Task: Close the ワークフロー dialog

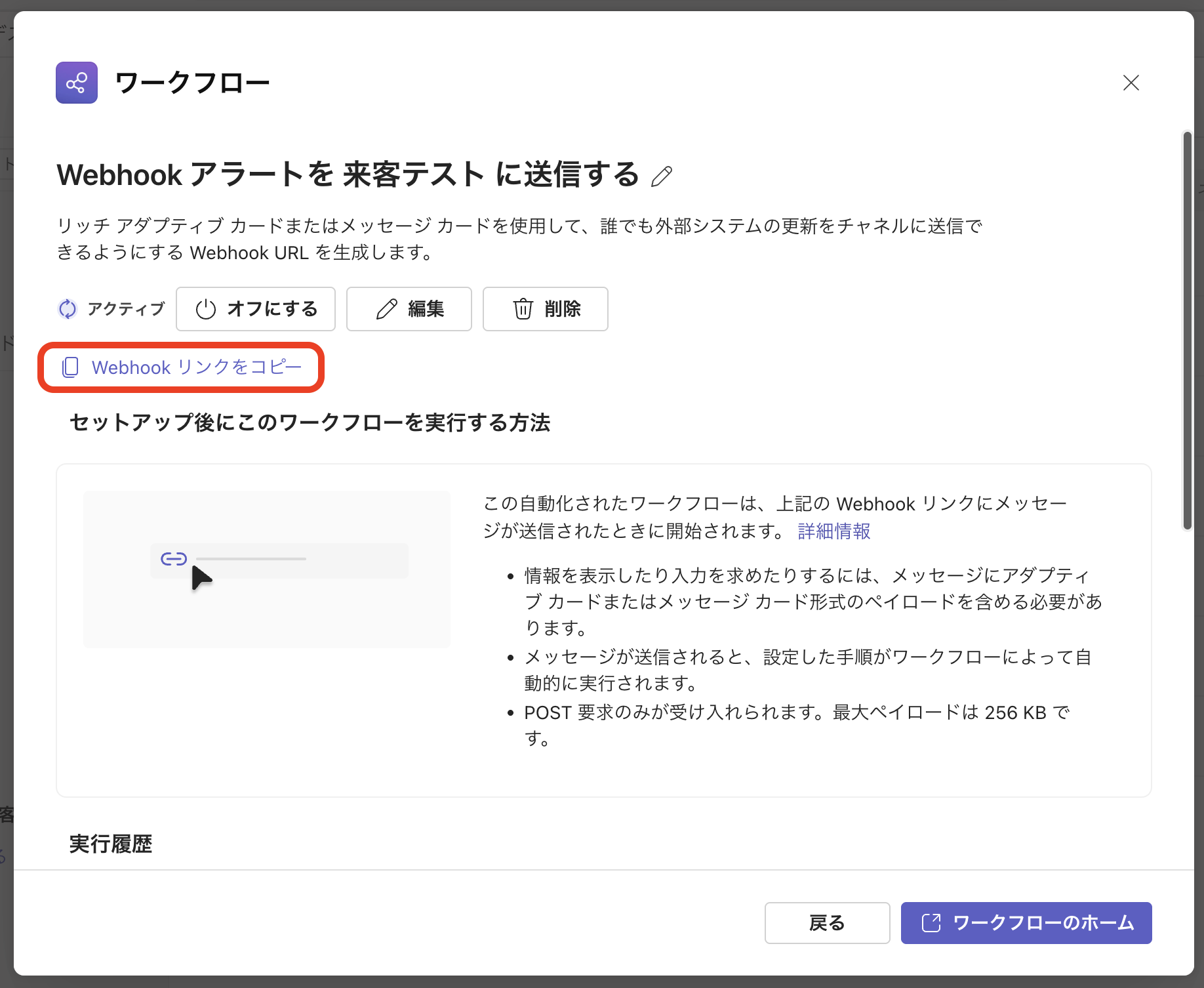Action: click(x=1131, y=83)
